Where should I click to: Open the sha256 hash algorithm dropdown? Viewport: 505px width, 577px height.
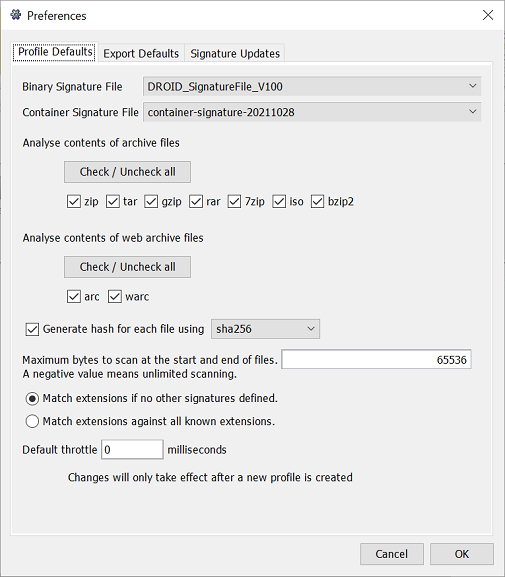[x=265, y=329]
